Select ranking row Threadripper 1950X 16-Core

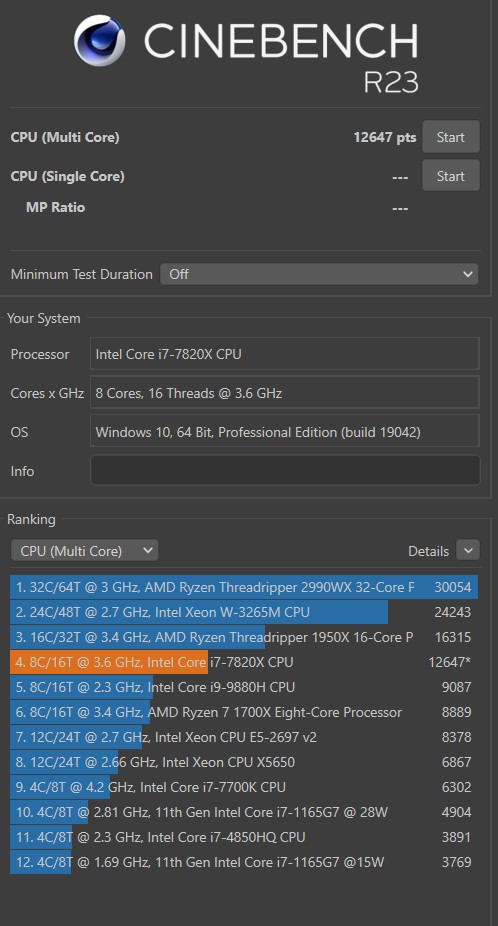click(244, 637)
